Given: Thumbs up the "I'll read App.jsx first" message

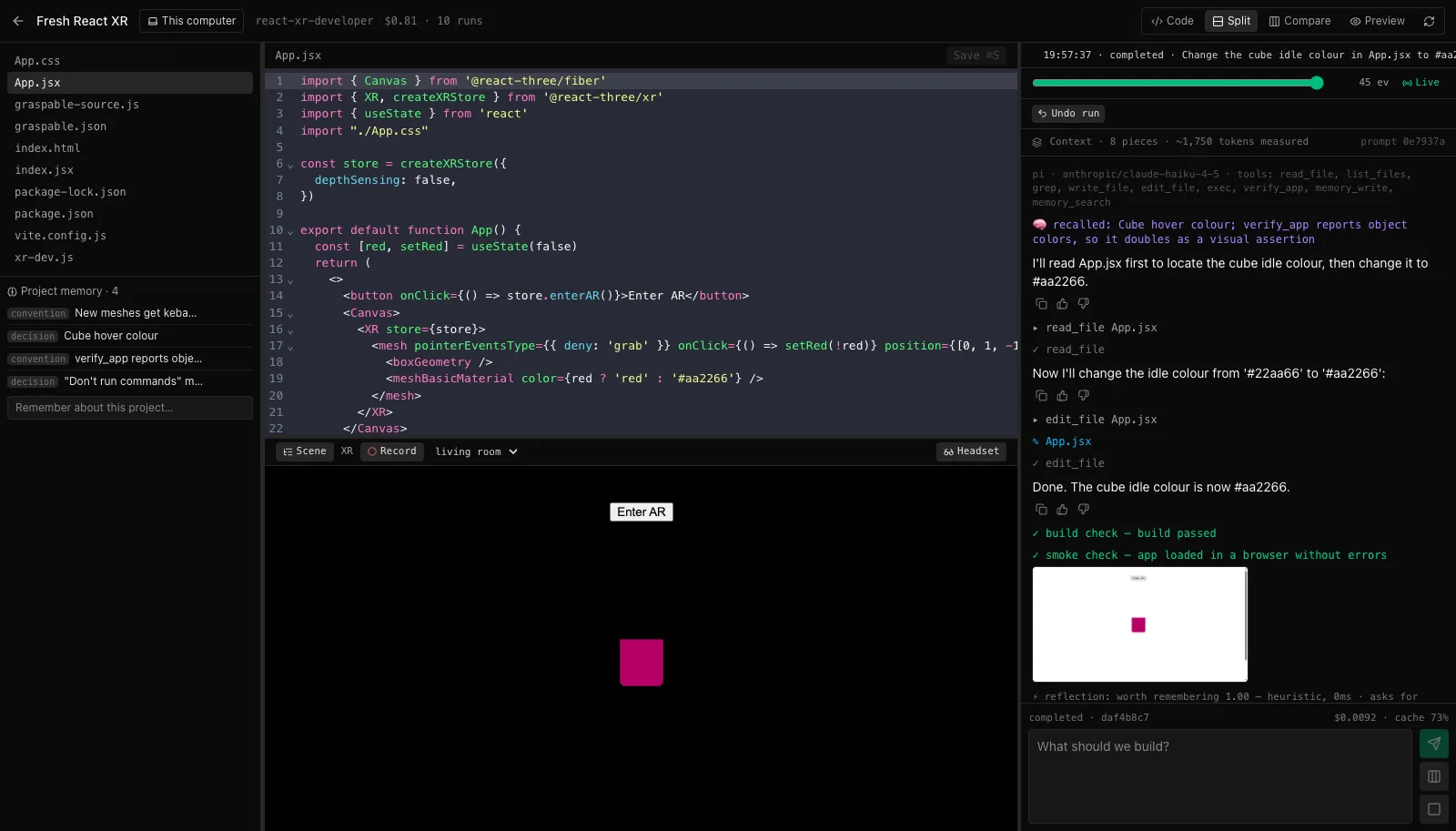Looking at the screenshot, I should tap(1062, 304).
